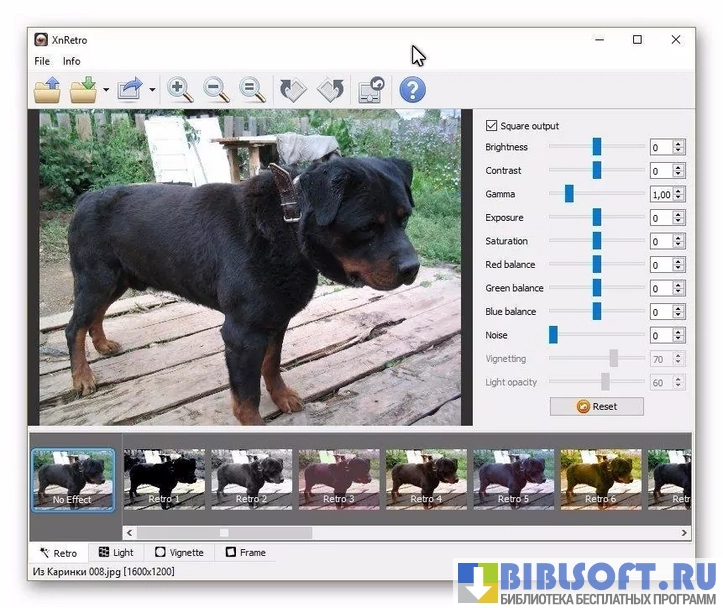Click the open image folder icon
The height and width of the screenshot is (608, 723).
tap(47, 90)
